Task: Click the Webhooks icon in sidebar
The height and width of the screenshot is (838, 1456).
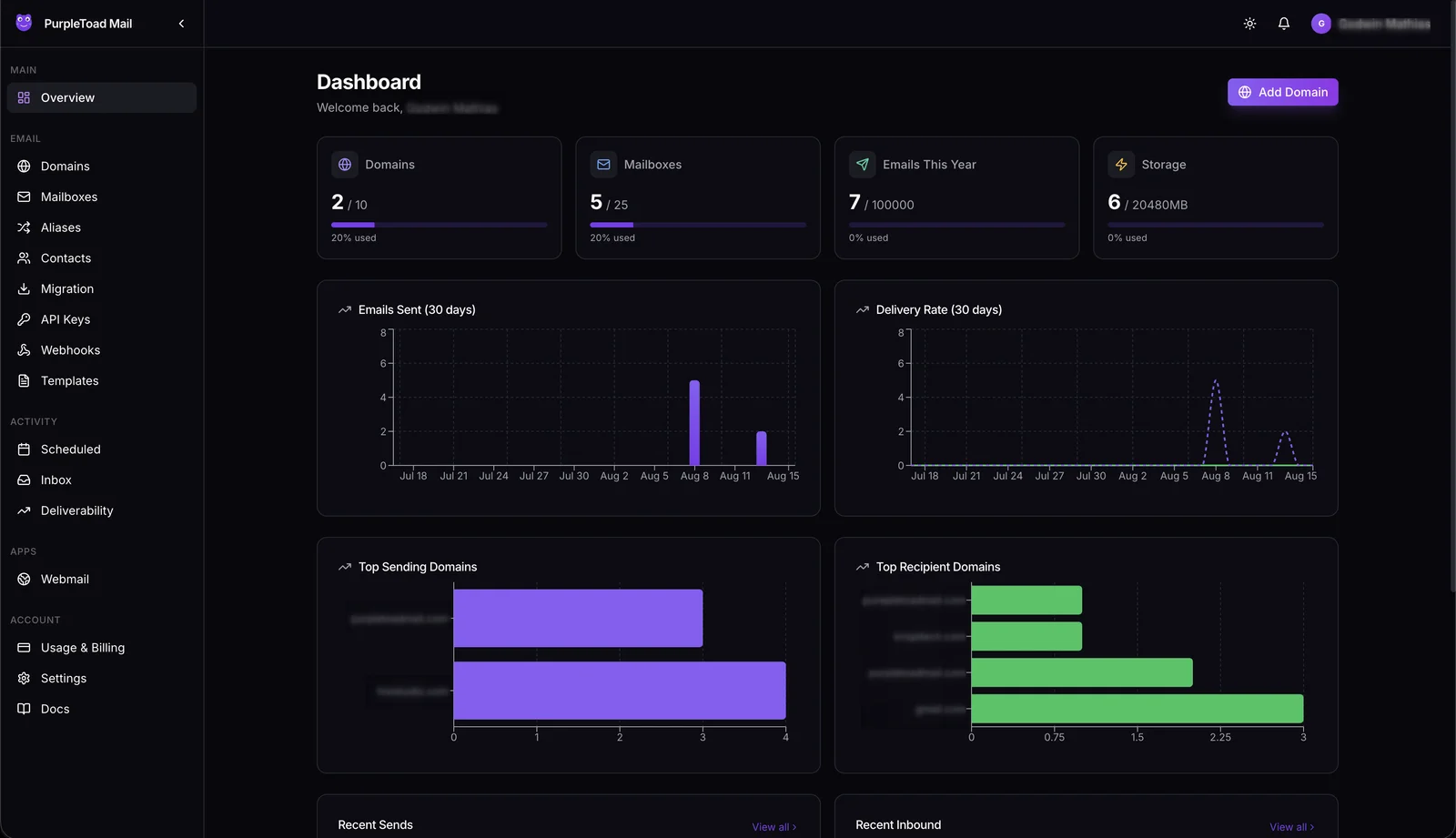Action: pyautogui.click(x=24, y=350)
